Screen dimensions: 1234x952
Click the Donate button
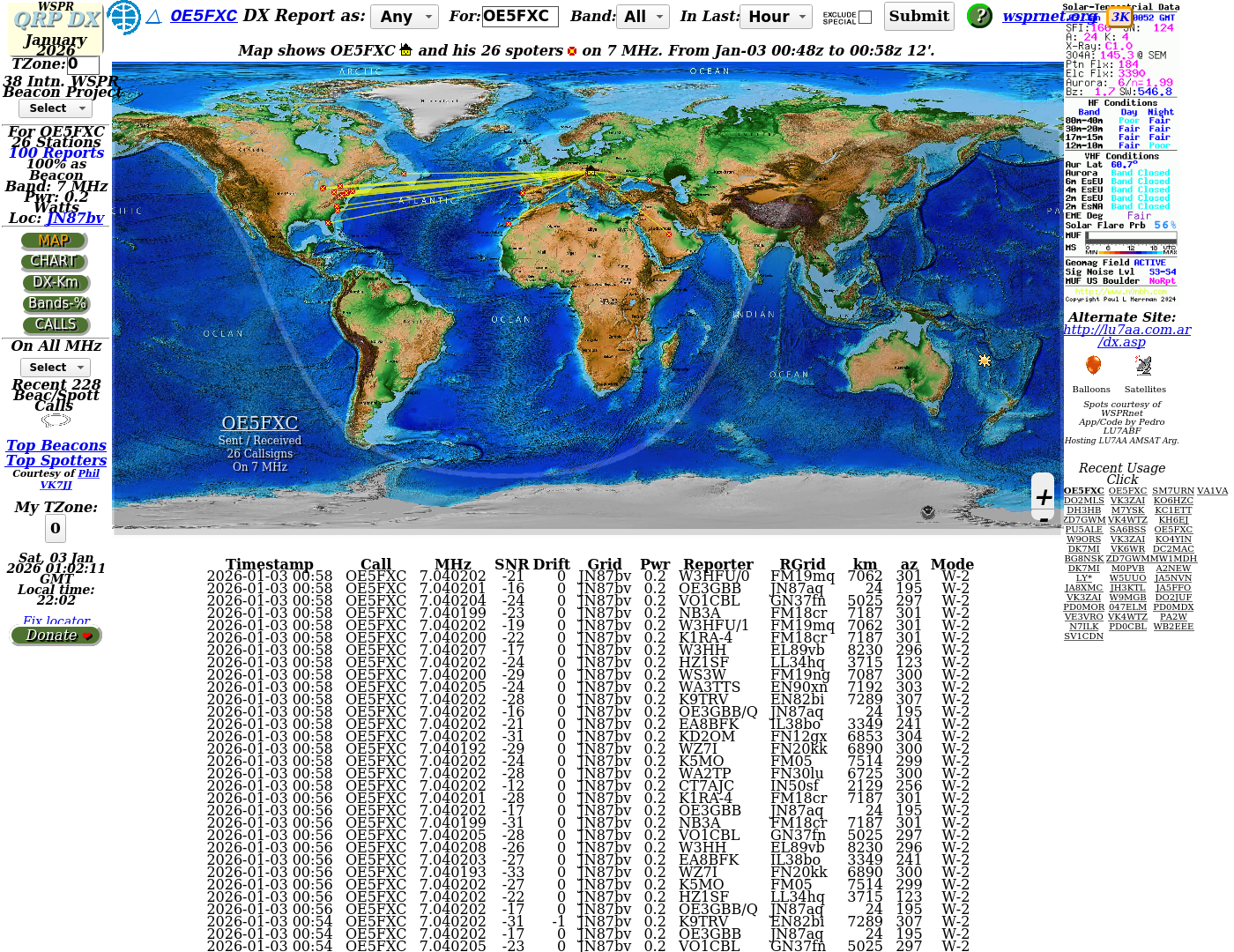click(x=56, y=636)
